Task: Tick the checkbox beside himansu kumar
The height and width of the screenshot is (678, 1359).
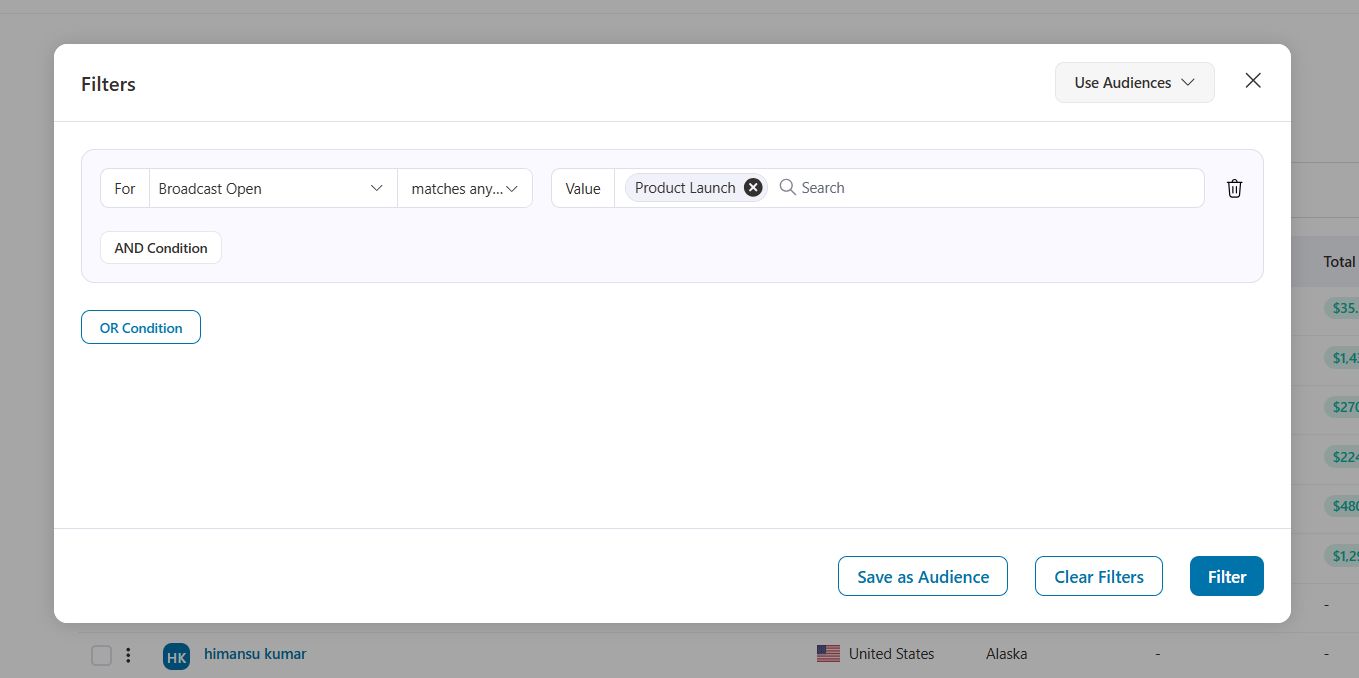Action: 101,655
